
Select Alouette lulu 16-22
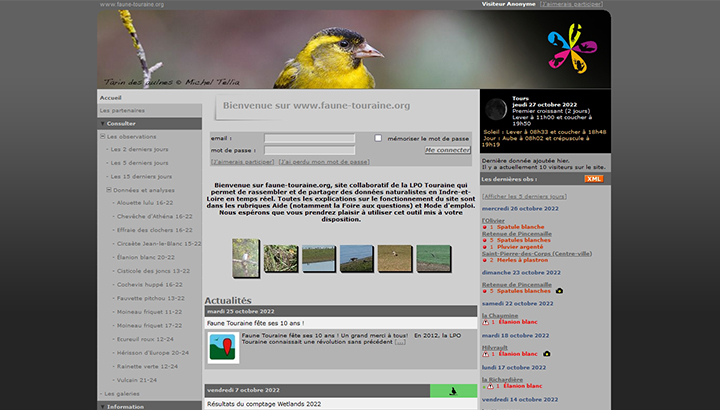click(x=145, y=203)
